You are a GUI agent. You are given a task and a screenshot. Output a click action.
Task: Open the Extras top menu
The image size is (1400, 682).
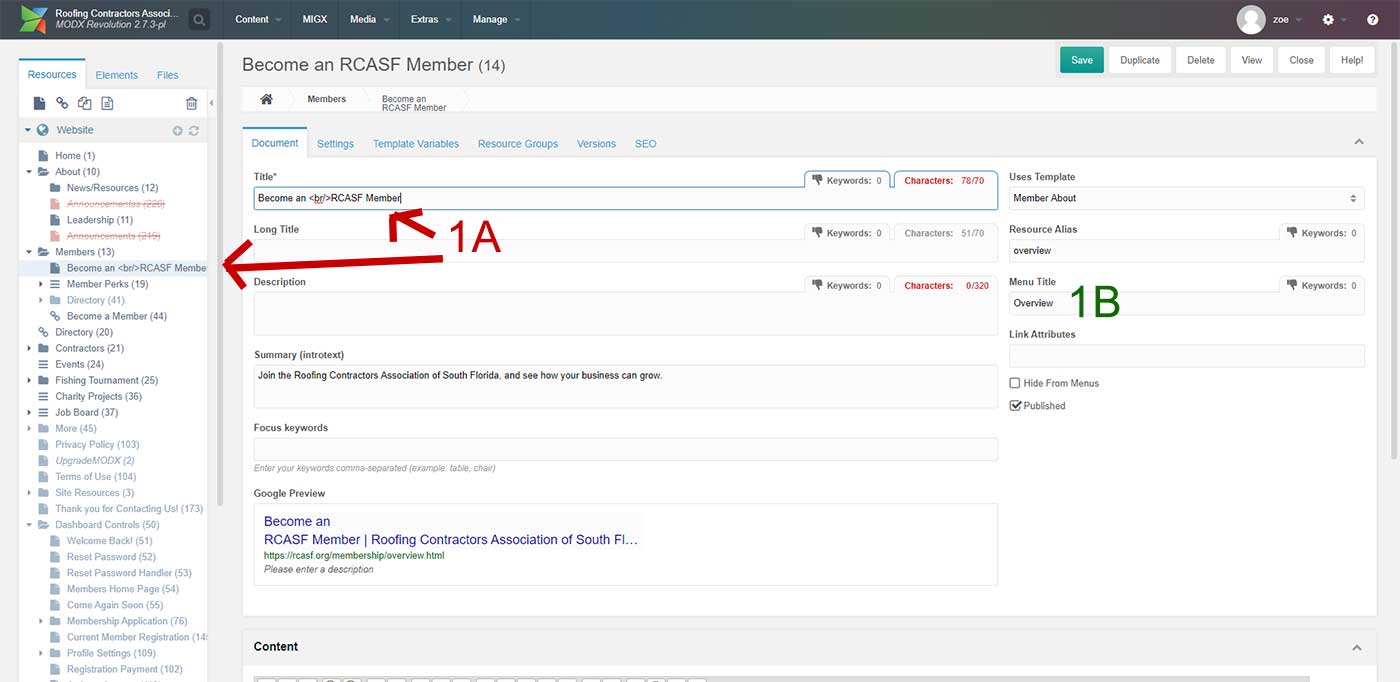[x=431, y=19]
